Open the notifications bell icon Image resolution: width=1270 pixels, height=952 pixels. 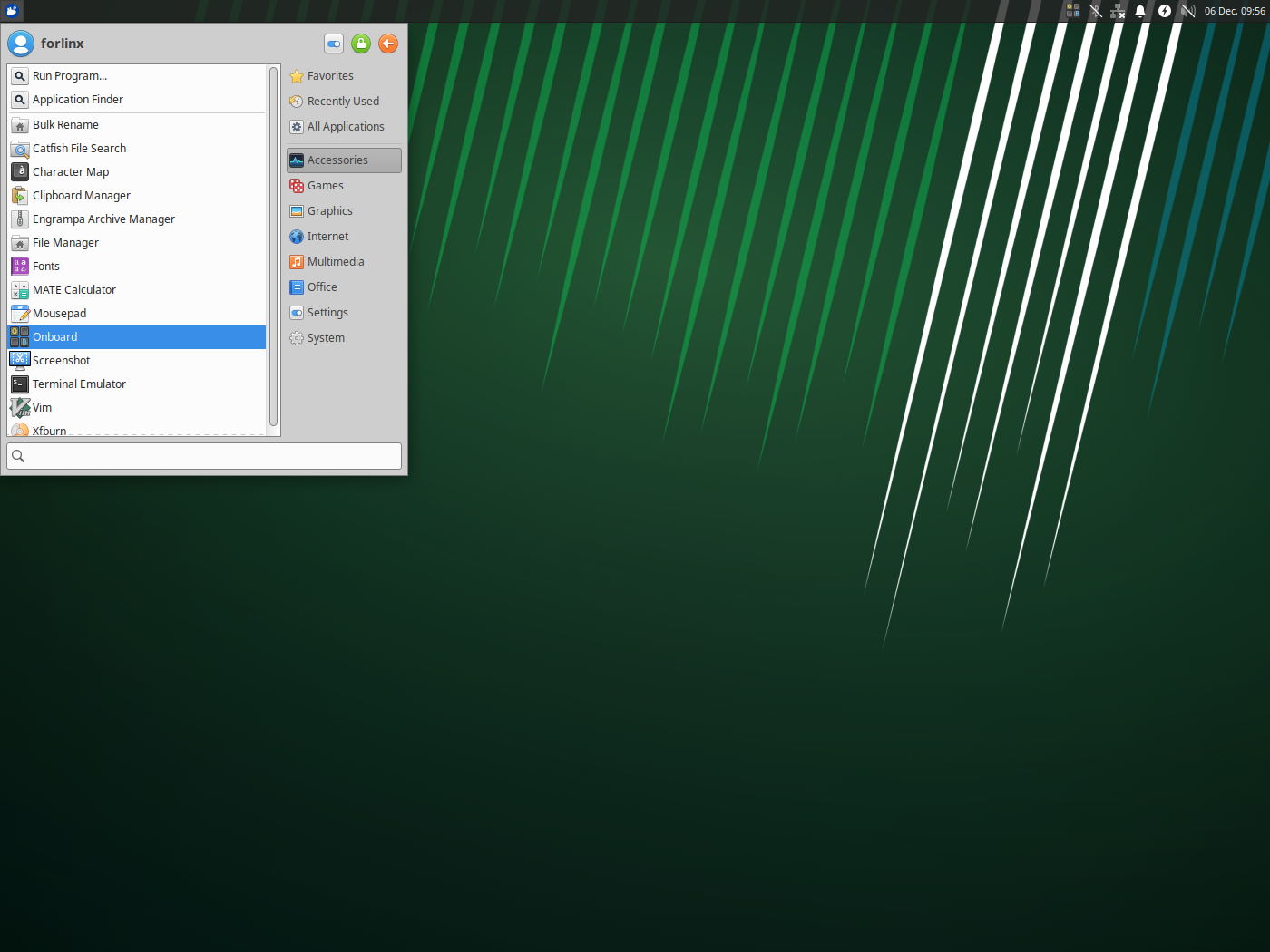tap(1140, 11)
